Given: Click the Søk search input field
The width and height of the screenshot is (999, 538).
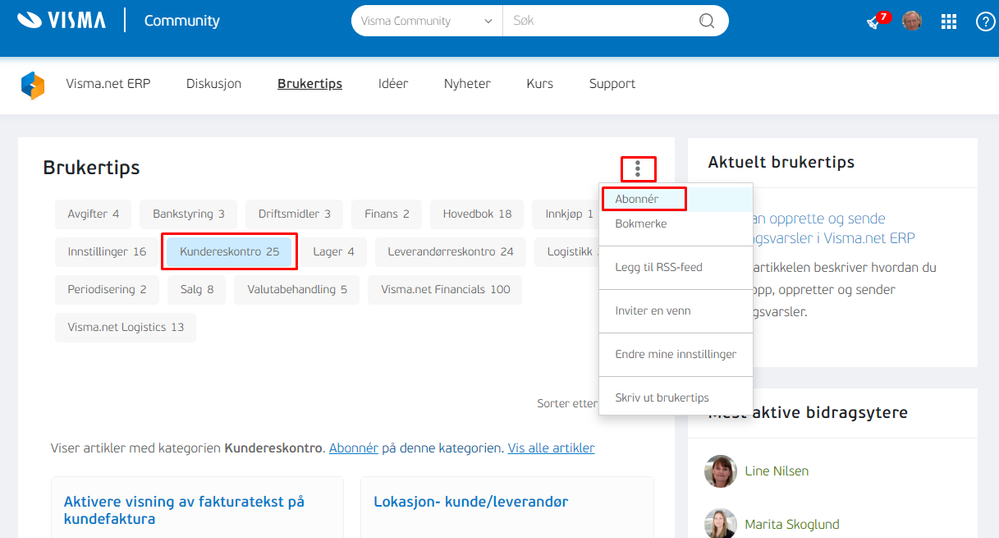Looking at the screenshot, I should tap(599, 21).
